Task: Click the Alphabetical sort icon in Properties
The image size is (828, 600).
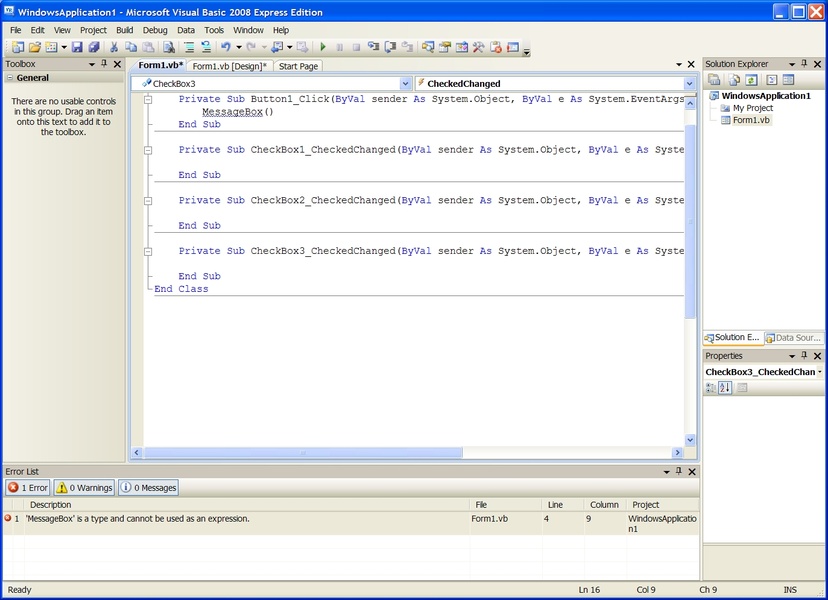Action: pos(726,388)
